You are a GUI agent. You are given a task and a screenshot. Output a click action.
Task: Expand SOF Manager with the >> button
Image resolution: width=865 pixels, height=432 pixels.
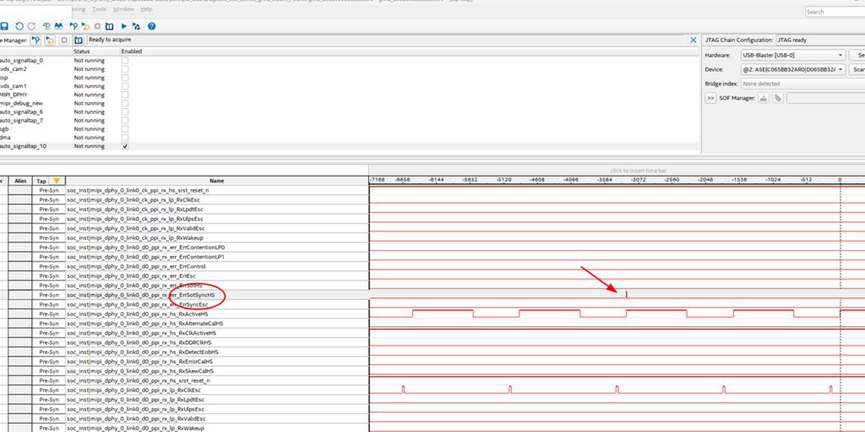(x=711, y=98)
